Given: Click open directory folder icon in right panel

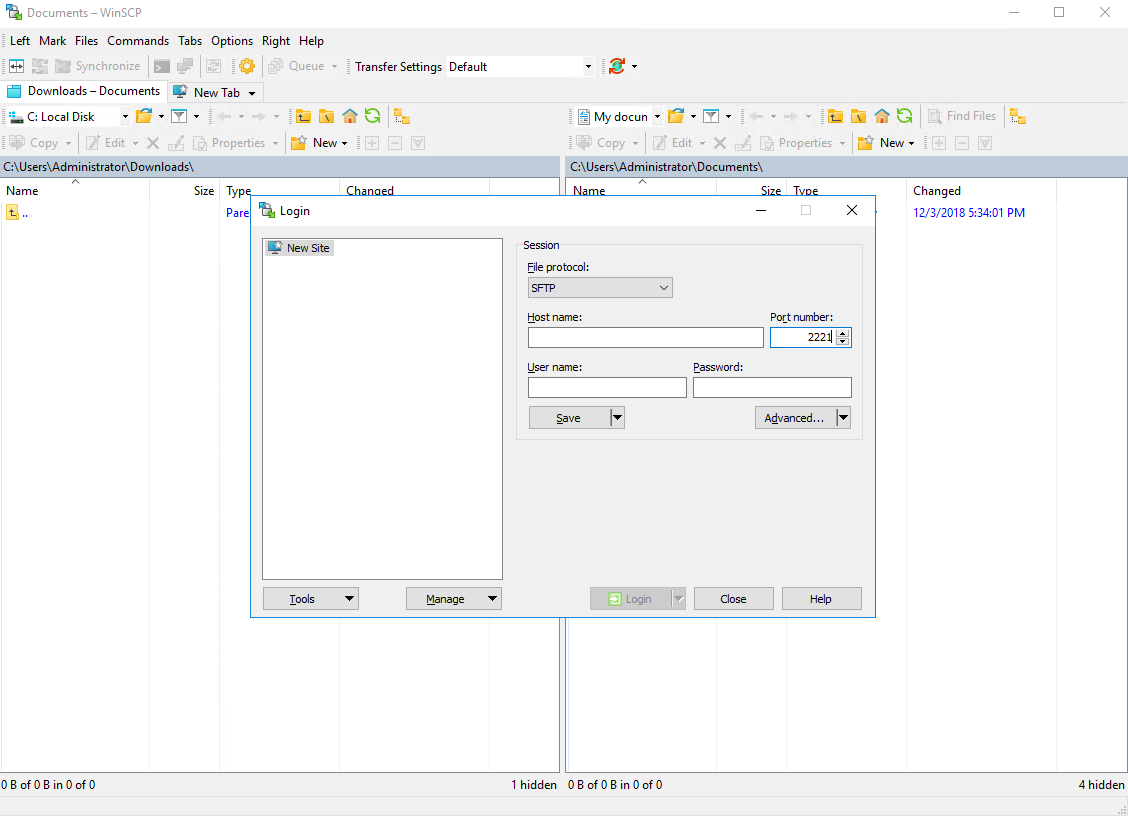Looking at the screenshot, I should pos(676,116).
